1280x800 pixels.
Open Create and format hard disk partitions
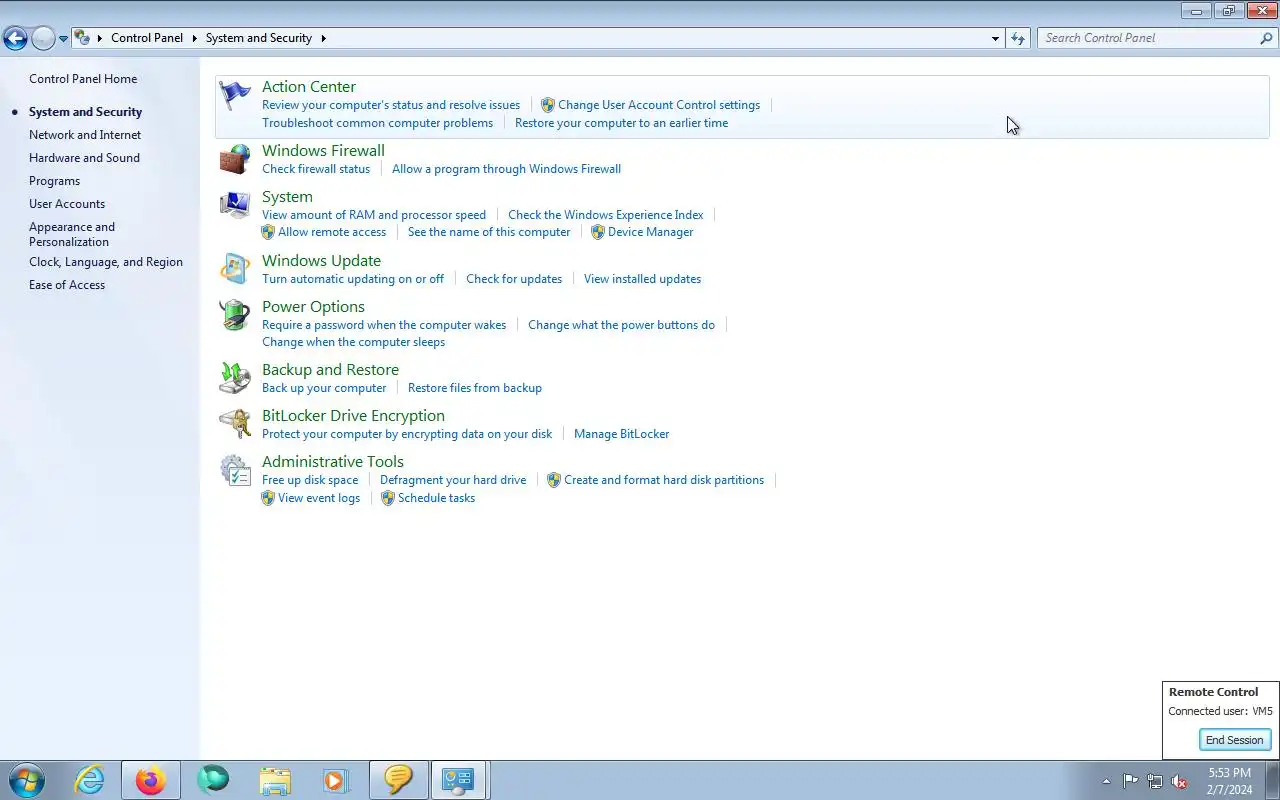(664, 480)
